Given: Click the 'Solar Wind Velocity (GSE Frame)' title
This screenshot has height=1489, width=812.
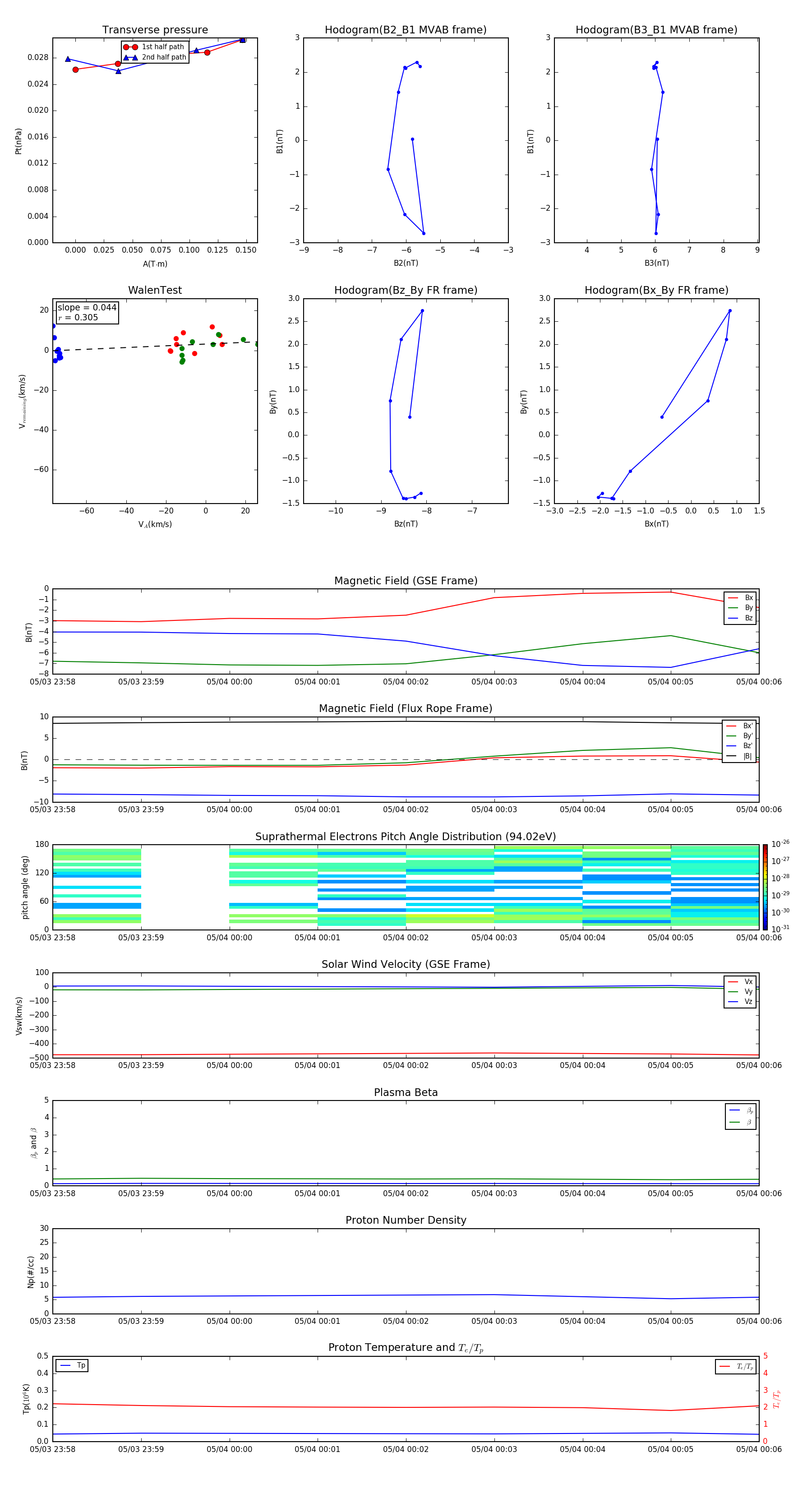Looking at the screenshot, I should point(406,964).
